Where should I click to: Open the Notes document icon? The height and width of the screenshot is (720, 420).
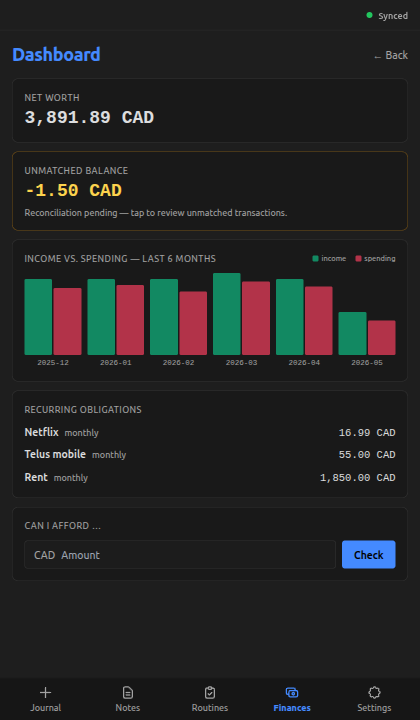click(128, 692)
